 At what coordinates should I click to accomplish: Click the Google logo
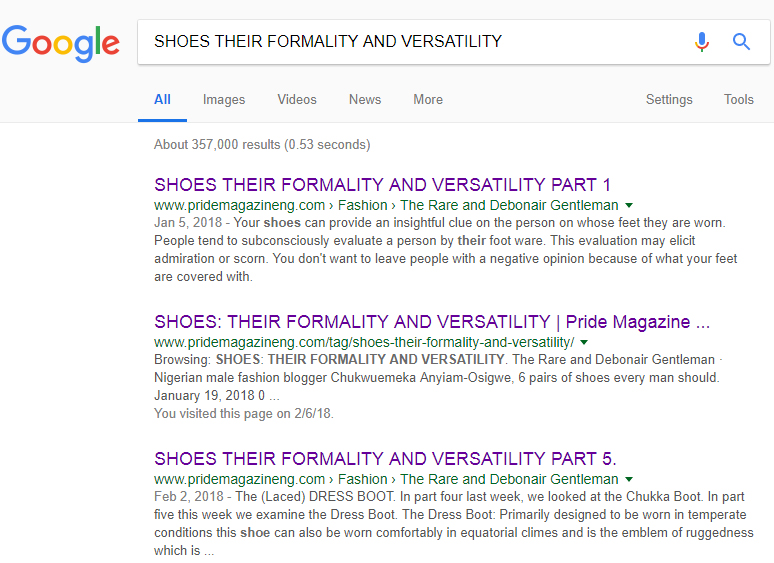pyautogui.click(x=61, y=42)
